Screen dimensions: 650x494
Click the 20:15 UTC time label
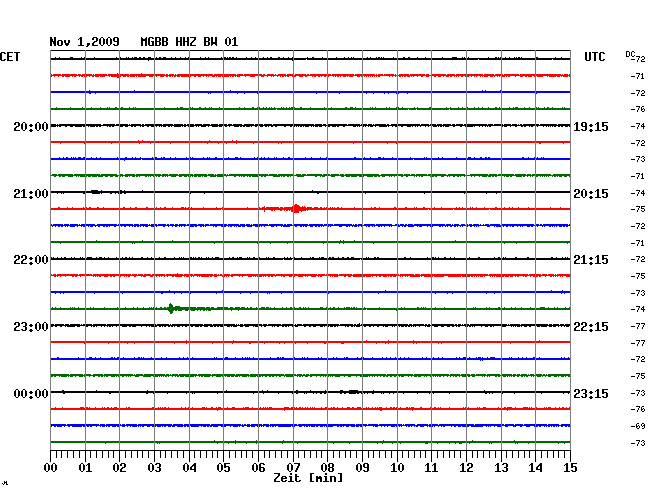tap(591, 194)
